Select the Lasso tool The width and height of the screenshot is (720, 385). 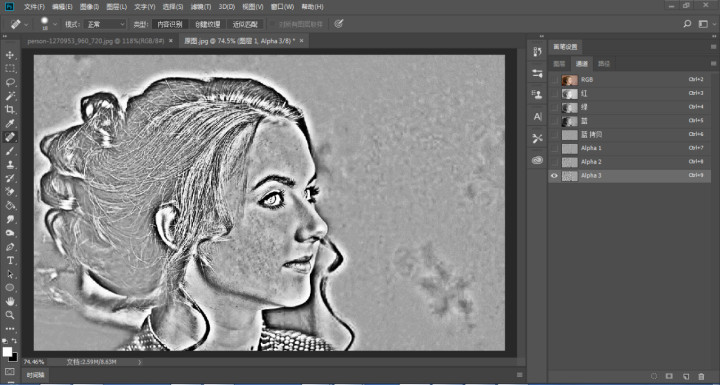pos(10,82)
